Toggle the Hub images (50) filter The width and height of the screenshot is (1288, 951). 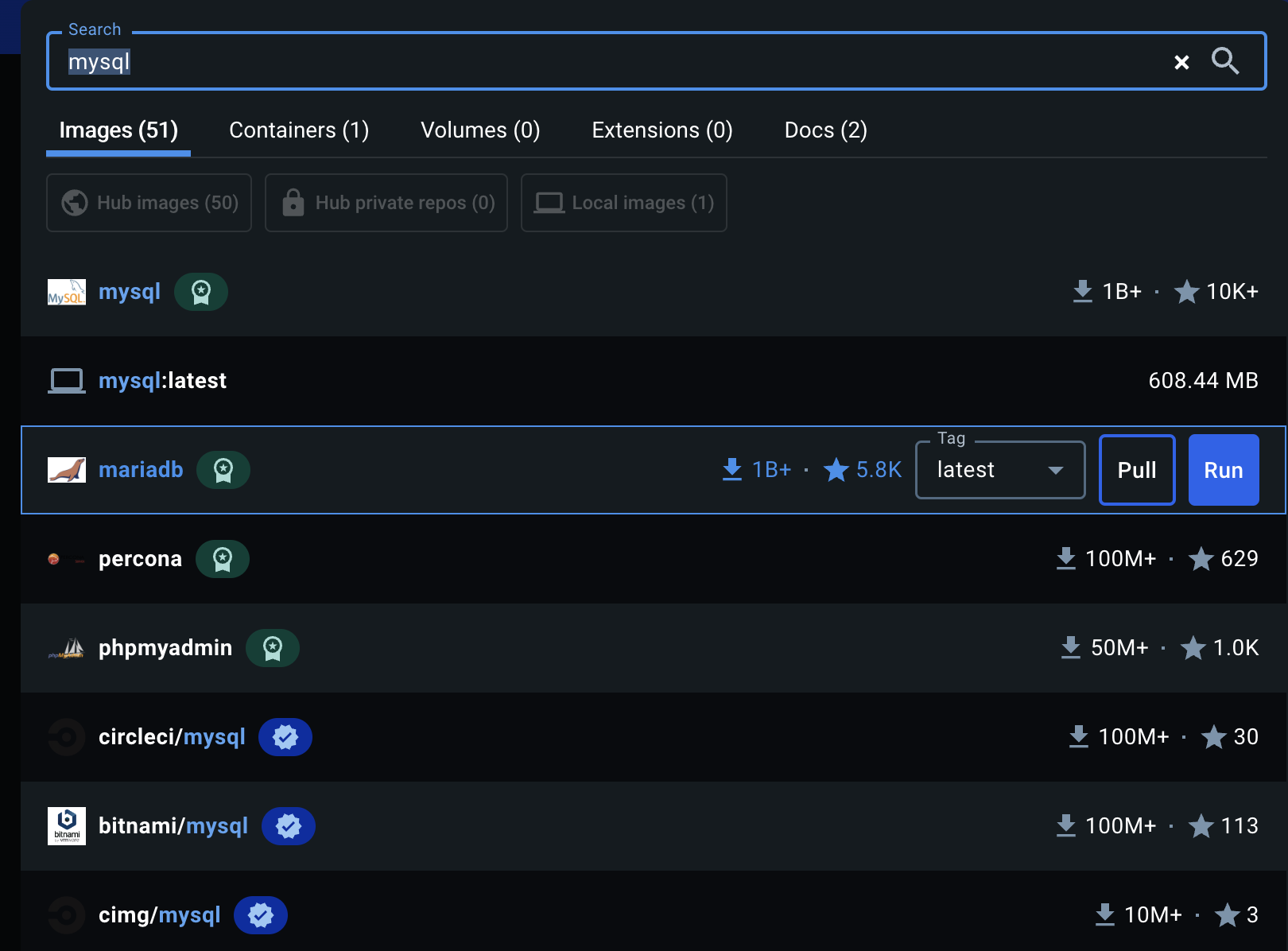(x=149, y=203)
